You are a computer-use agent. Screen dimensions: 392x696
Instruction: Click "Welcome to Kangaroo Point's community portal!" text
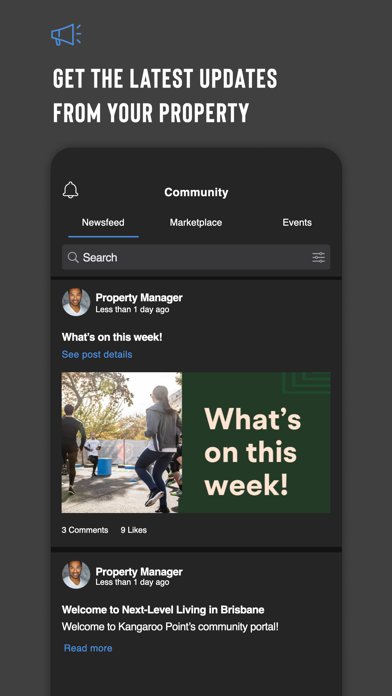click(170, 627)
